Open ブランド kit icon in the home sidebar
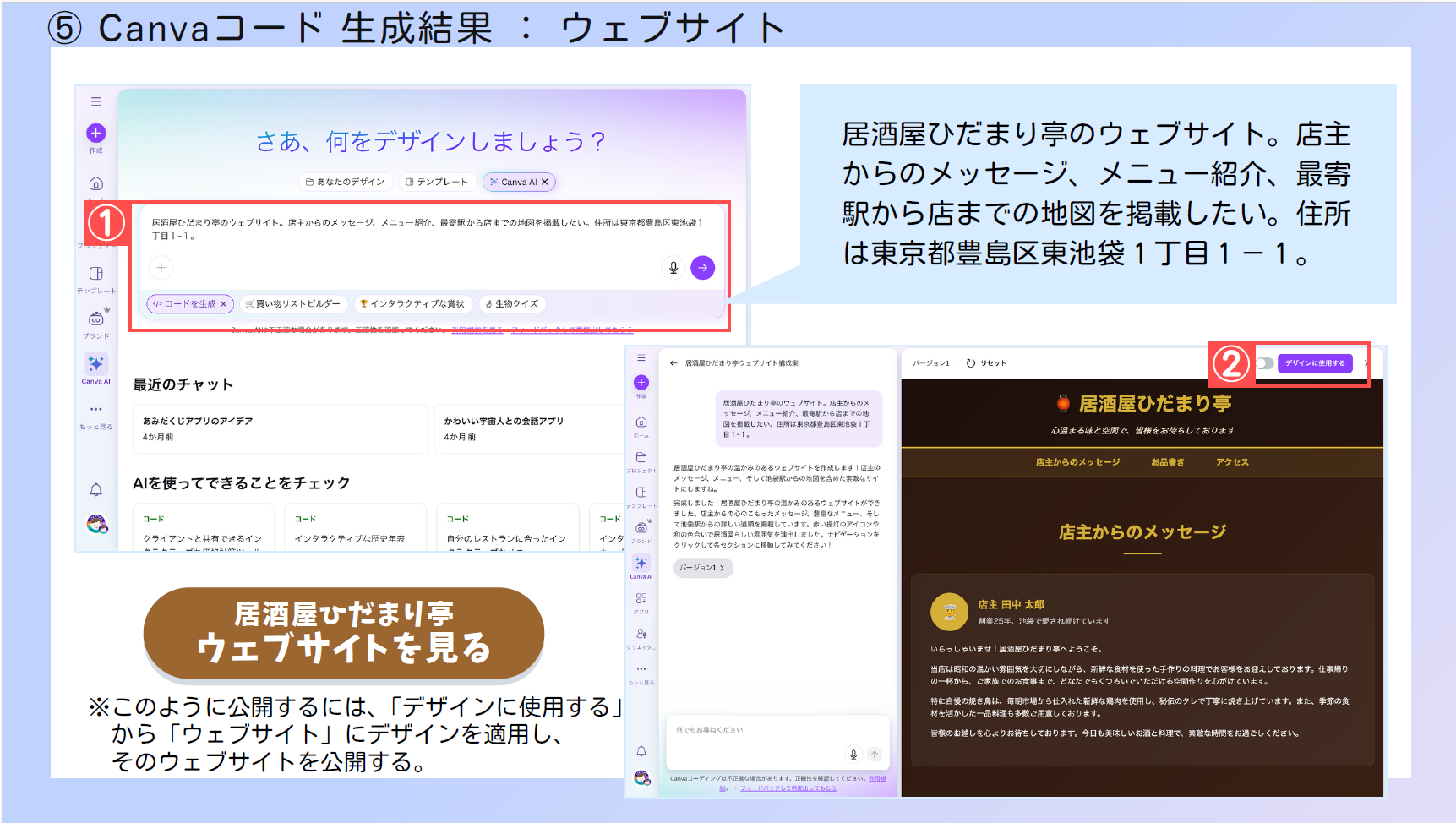This screenshot has height=823, width=1456. pyautogui.click(x=96, y=319)
